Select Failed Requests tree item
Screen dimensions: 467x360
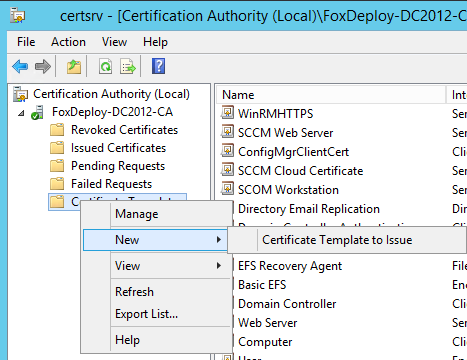(x=111, y=184)
